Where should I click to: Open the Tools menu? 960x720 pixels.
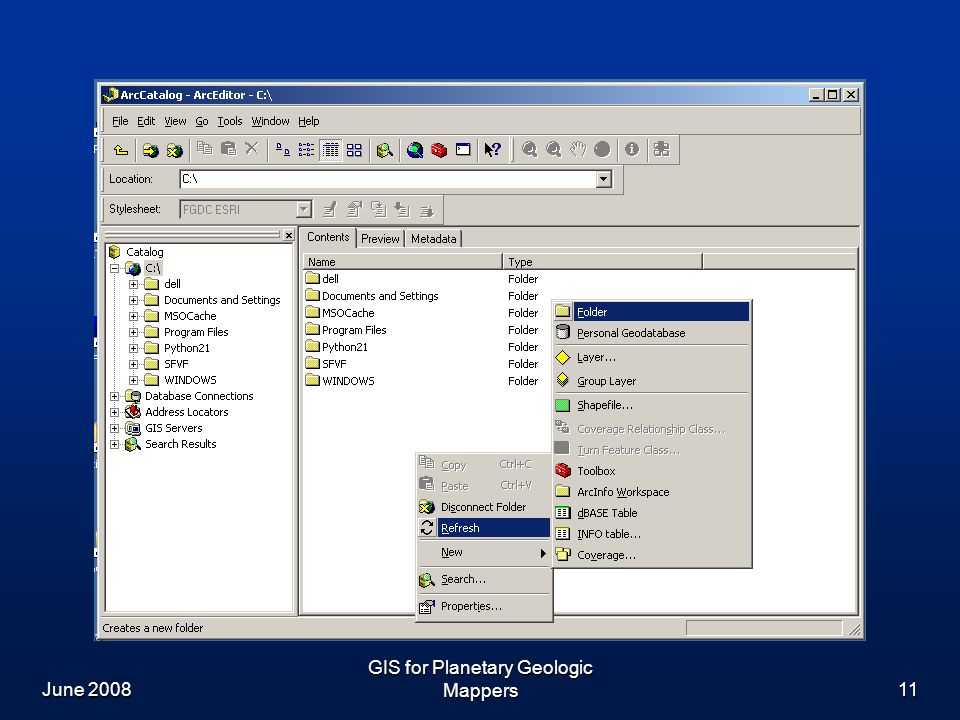click(x=230, y=121)
